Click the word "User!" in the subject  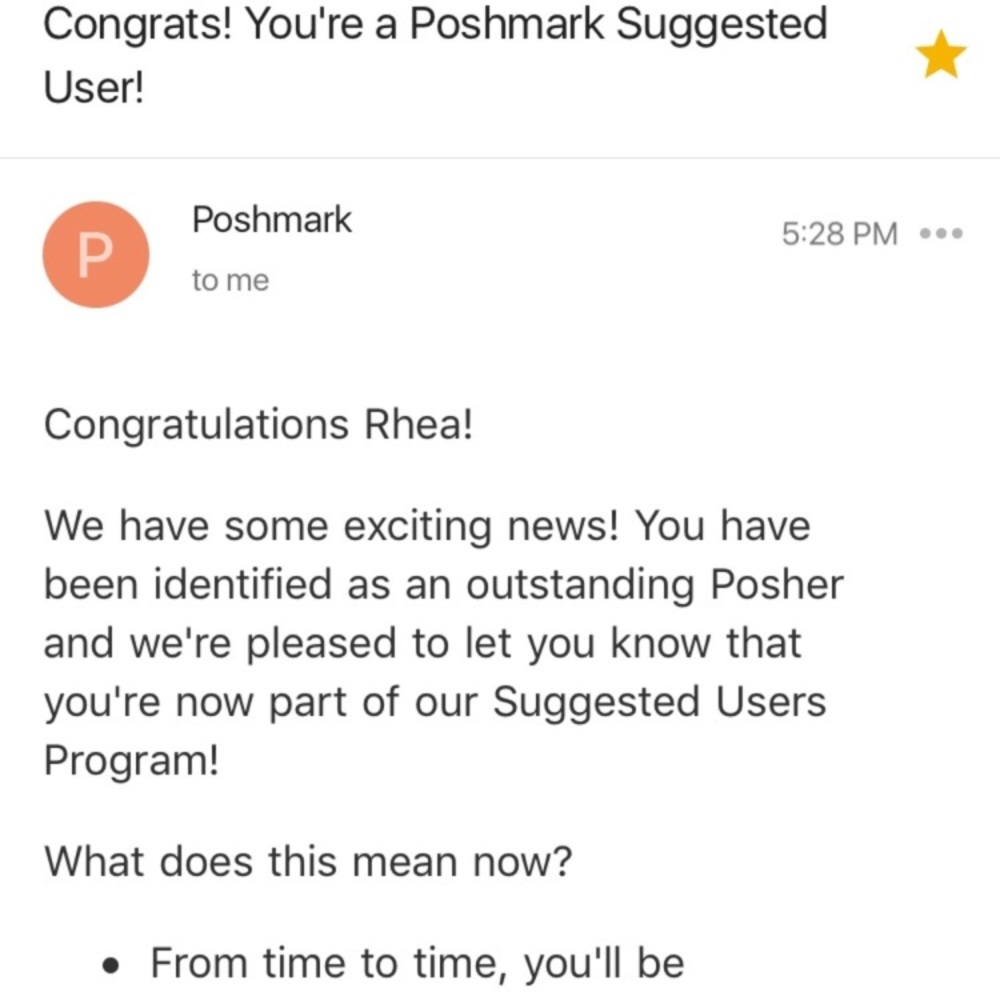pos(94,88)
